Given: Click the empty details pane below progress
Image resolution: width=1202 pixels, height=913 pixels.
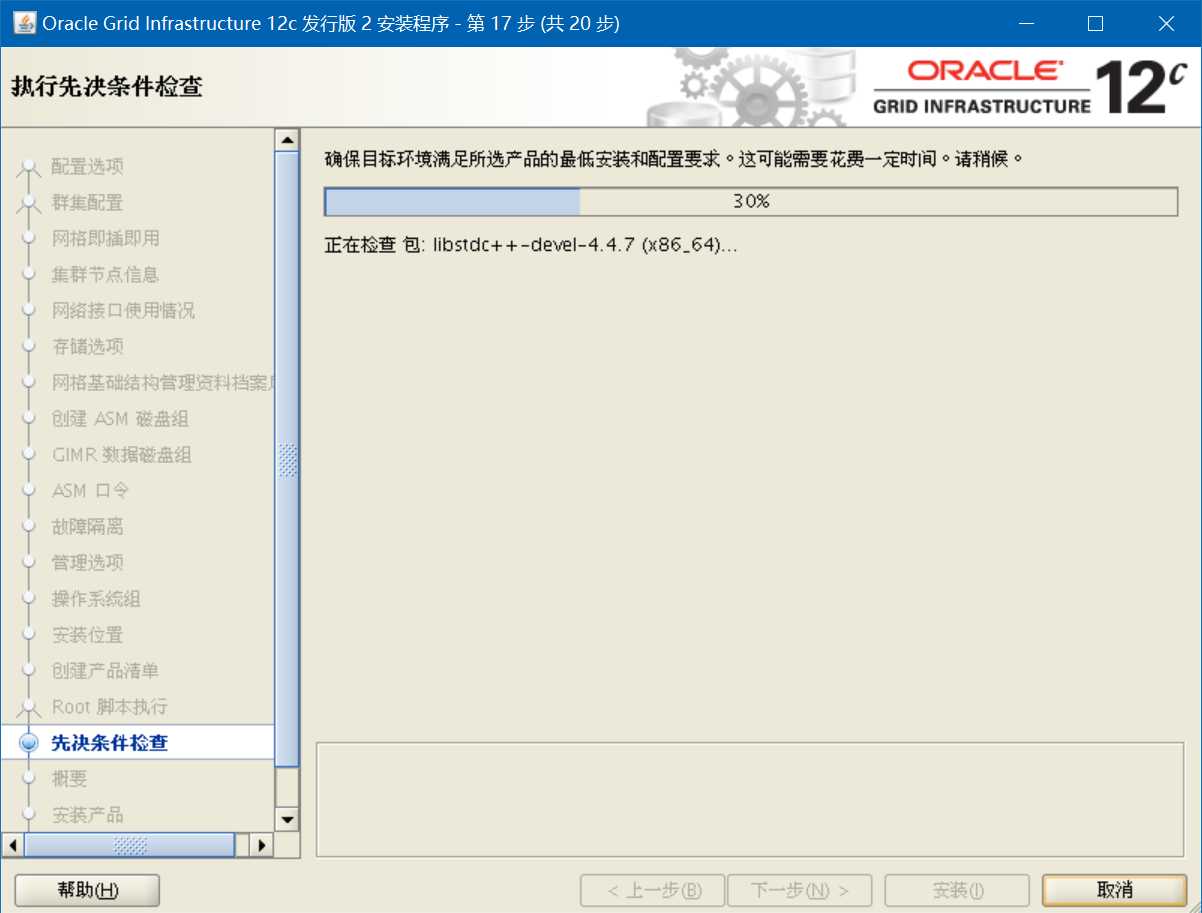Looking at the screenshot, I should point(752,799).
